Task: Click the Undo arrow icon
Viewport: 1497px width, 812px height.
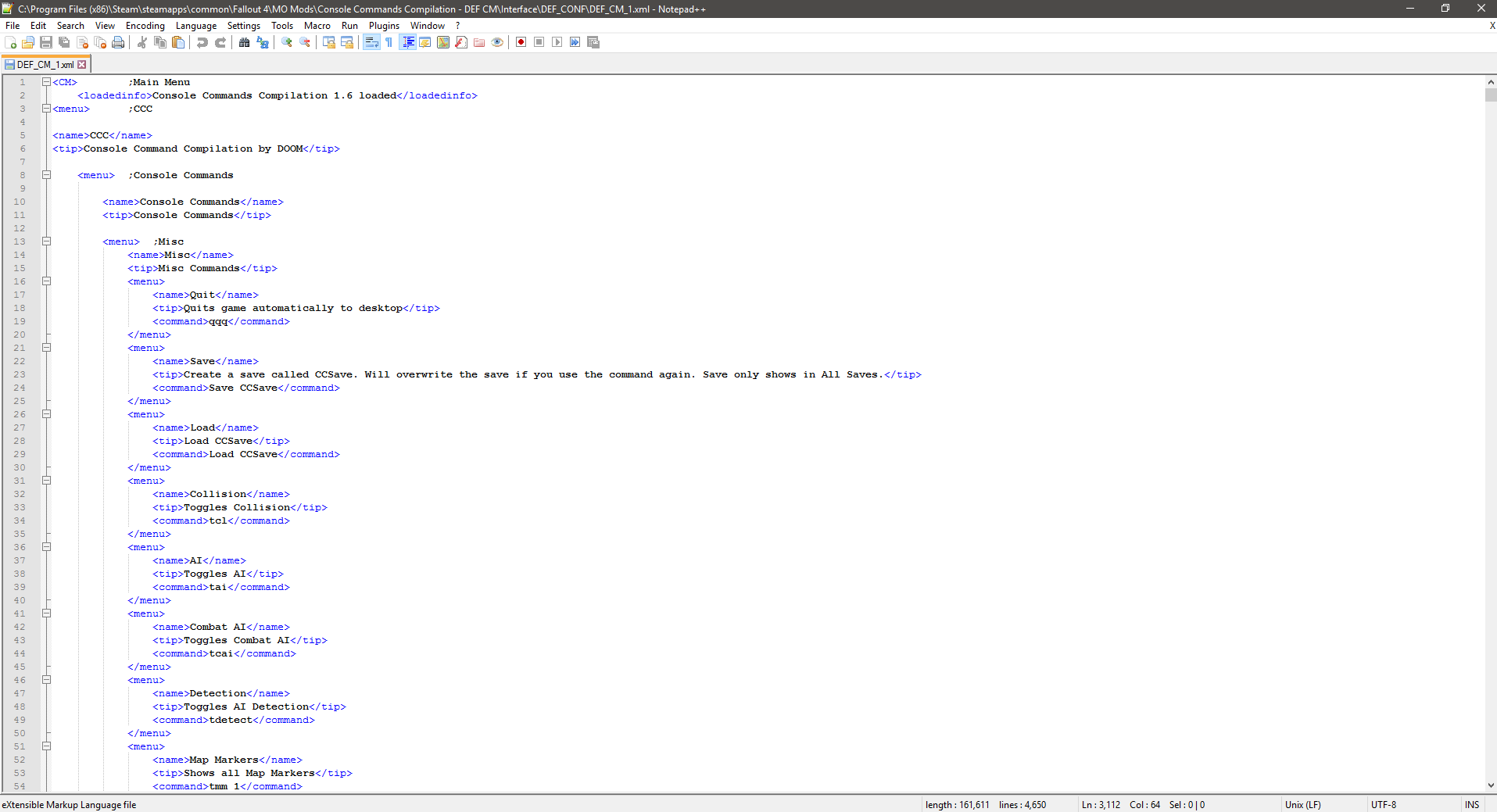Action: (202, 42)
